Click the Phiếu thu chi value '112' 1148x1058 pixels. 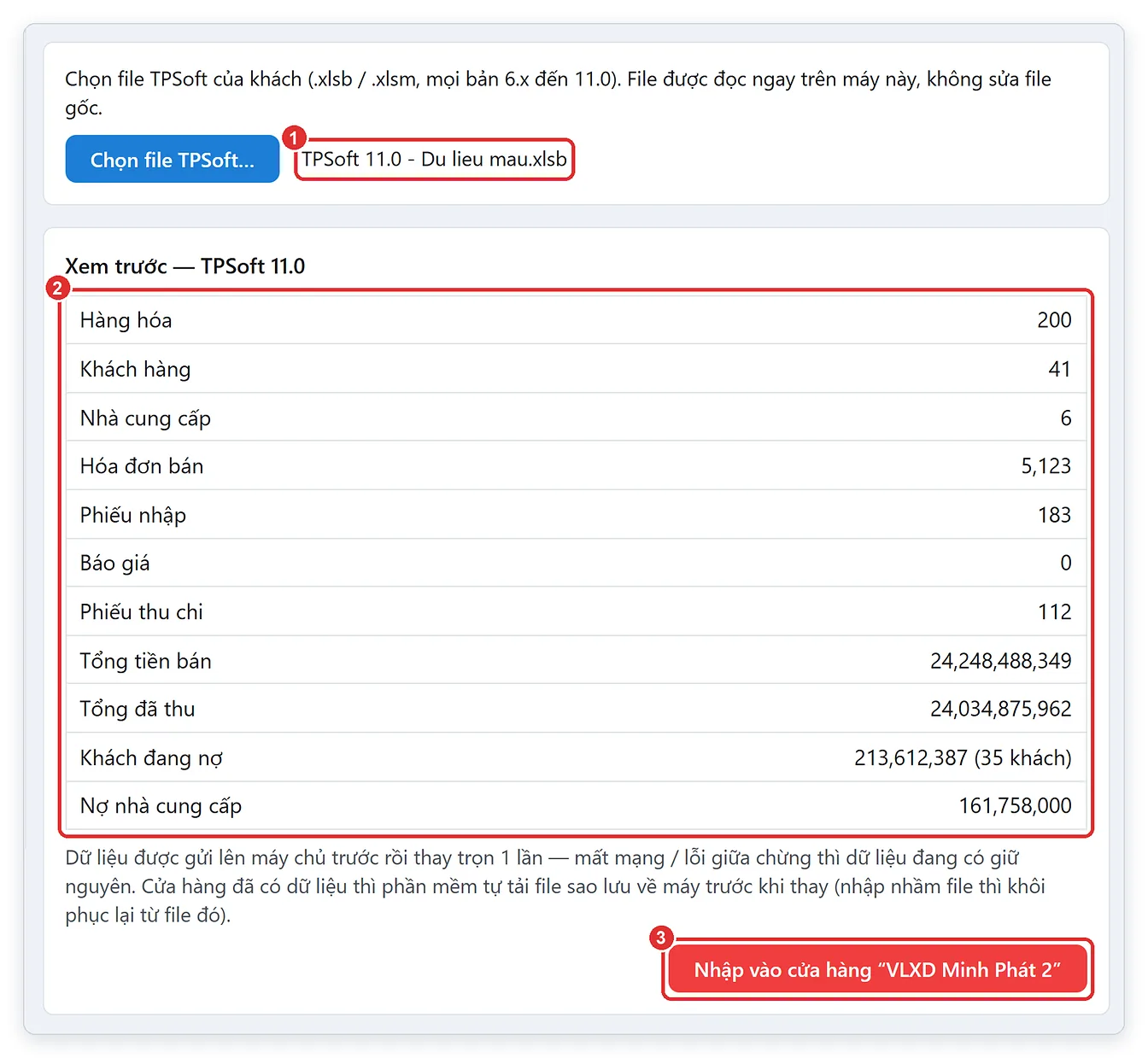pyautogui.click(x=1054, y=611)
